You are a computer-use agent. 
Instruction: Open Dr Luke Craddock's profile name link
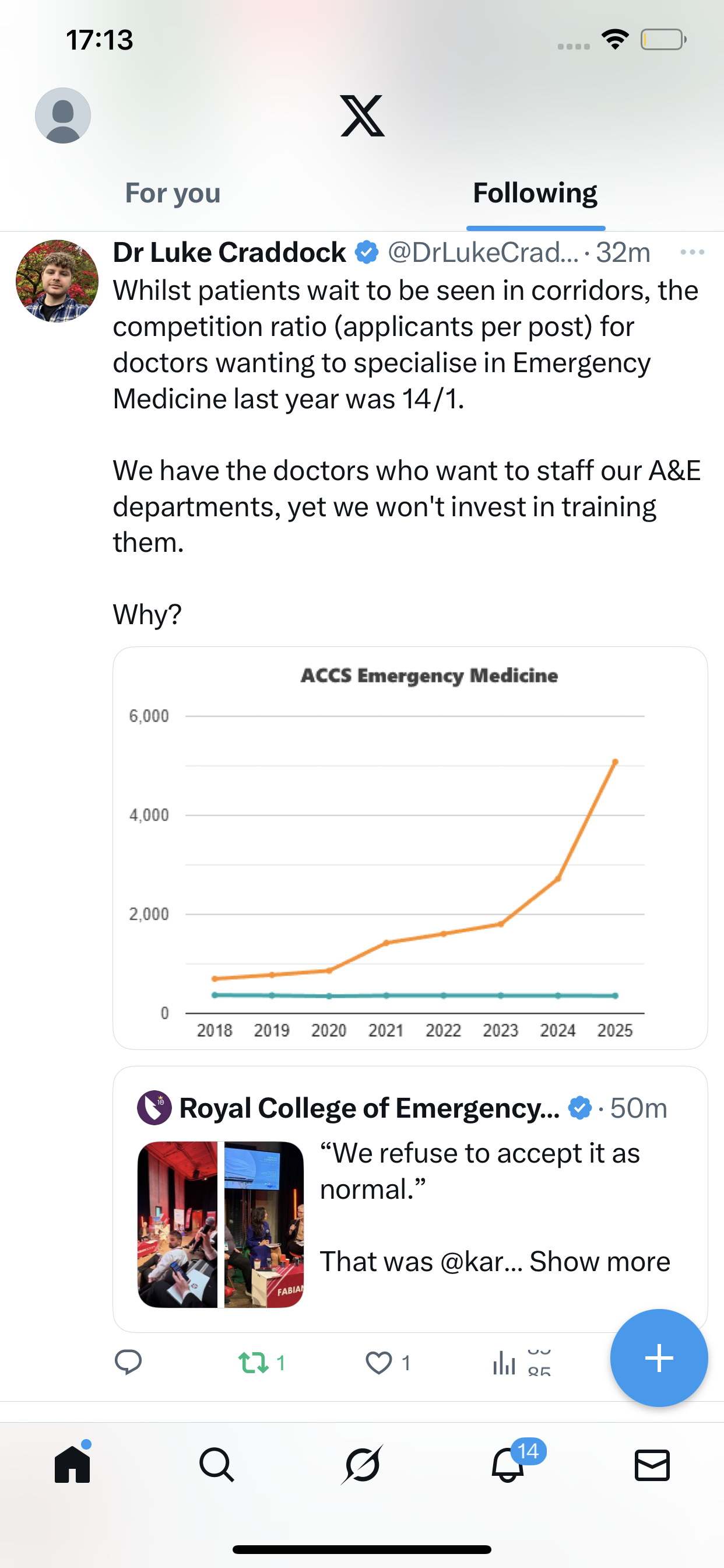[229, 252]
